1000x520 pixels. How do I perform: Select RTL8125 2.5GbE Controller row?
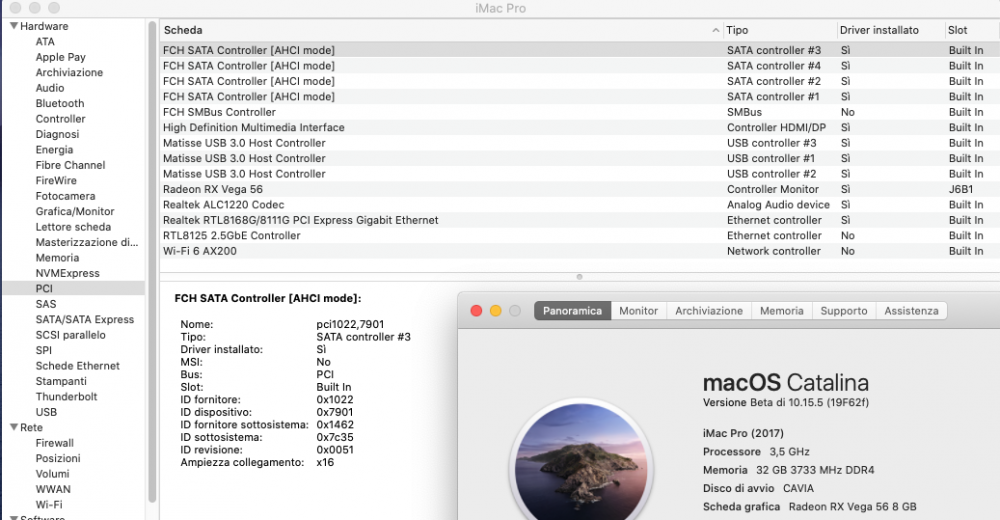(x=579, y=235)
